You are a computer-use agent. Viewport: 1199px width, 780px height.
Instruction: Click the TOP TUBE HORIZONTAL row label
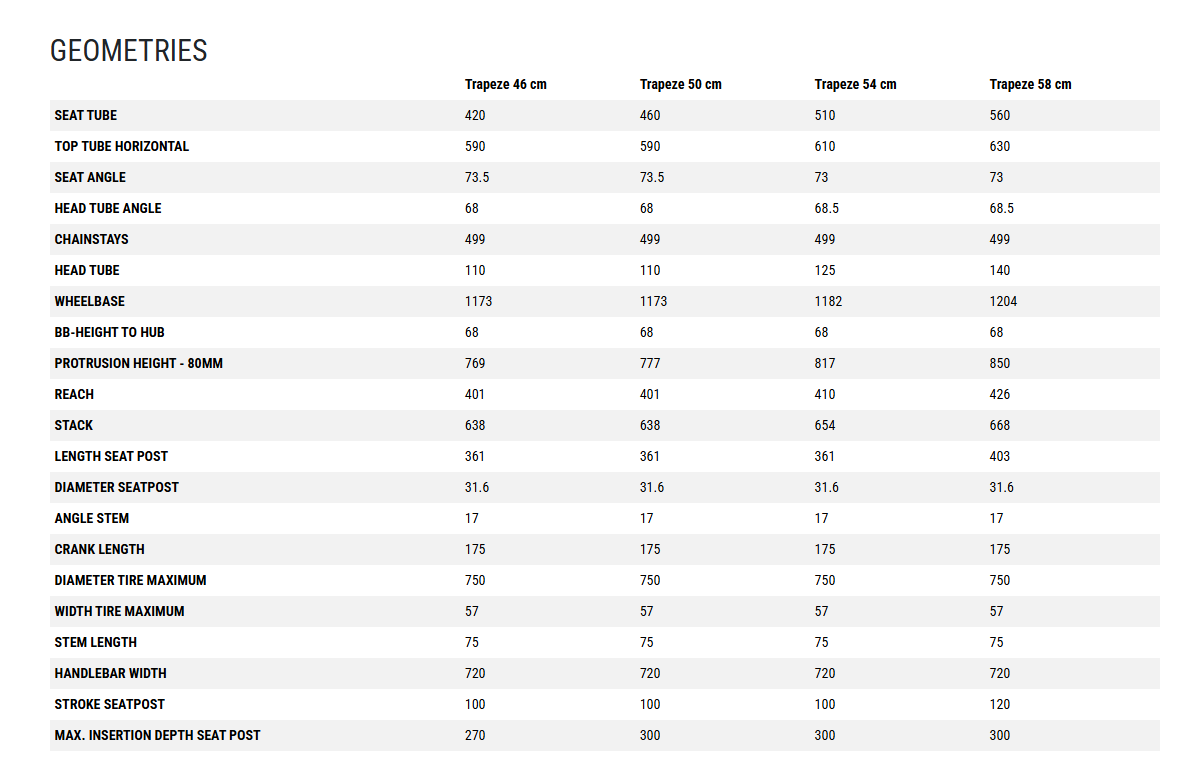[122, 146]
